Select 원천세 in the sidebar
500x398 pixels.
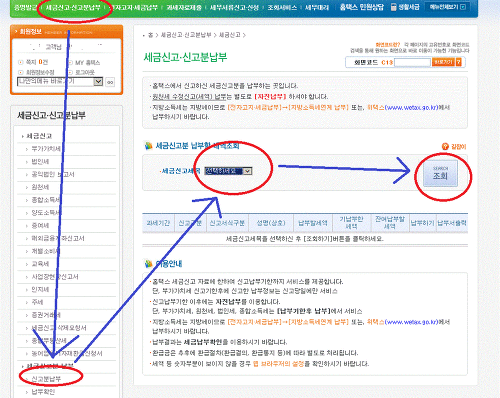pyautogui.click(x=40, y=187)
